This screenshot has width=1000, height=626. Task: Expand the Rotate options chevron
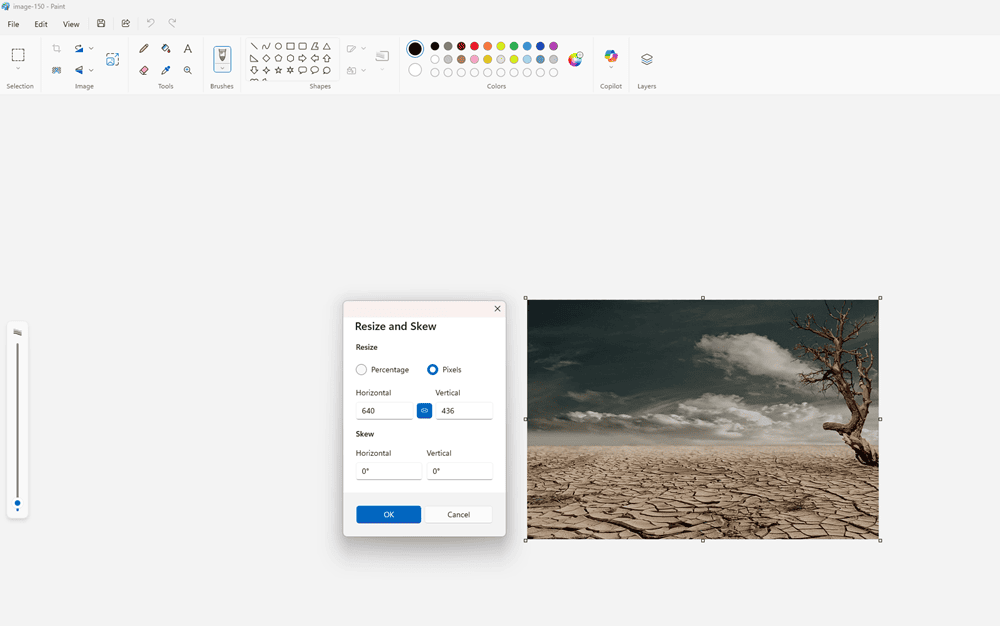(91, 48)
